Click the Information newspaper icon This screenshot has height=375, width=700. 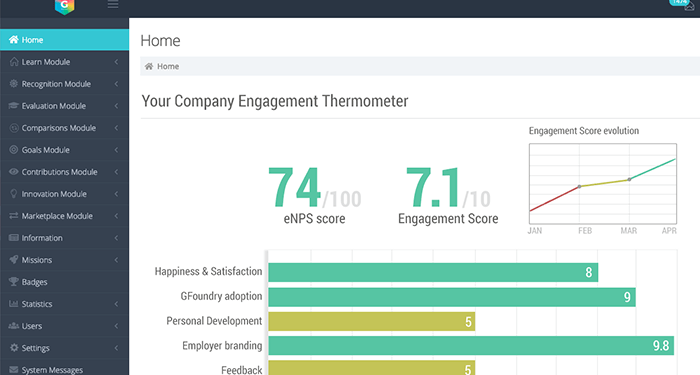pyautogui.click(x=14, y=238)
